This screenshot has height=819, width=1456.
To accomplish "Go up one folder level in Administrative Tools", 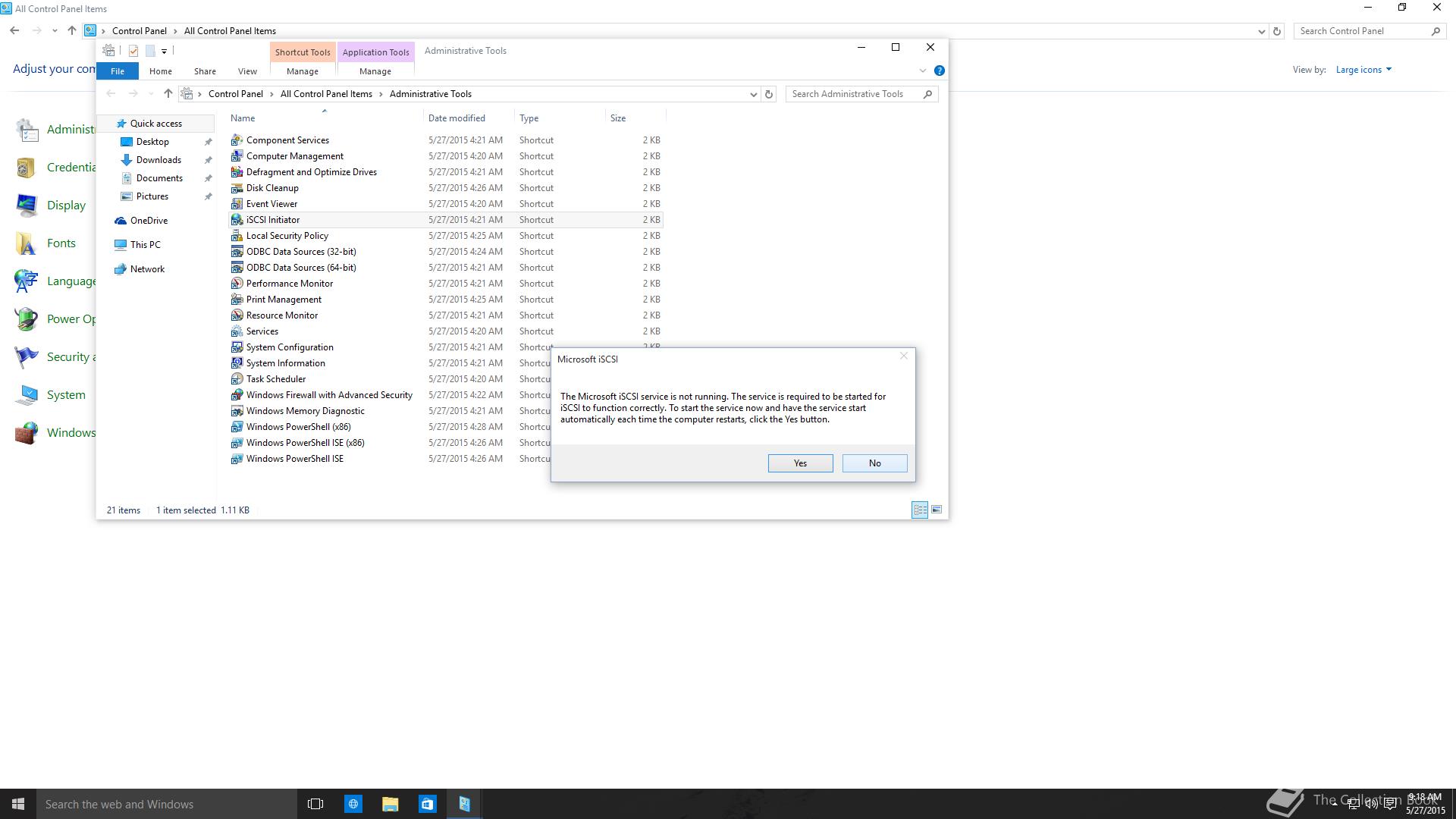I will 168,94.
